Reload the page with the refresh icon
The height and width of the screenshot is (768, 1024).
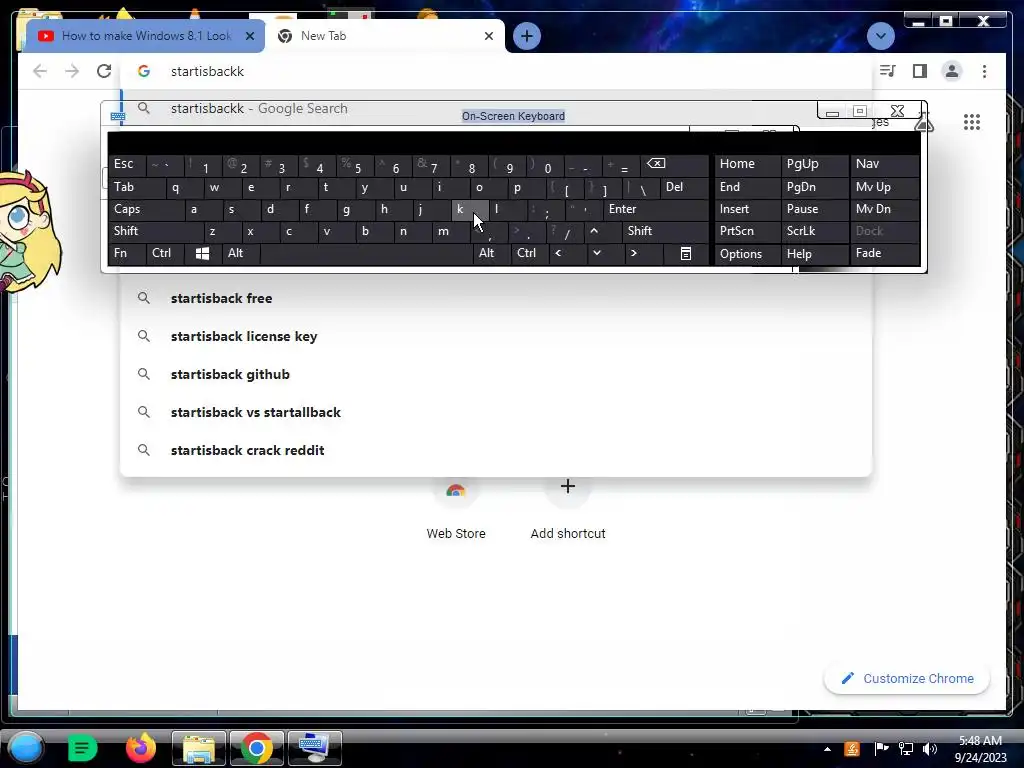pyautogui.click(x=104, y=71)
